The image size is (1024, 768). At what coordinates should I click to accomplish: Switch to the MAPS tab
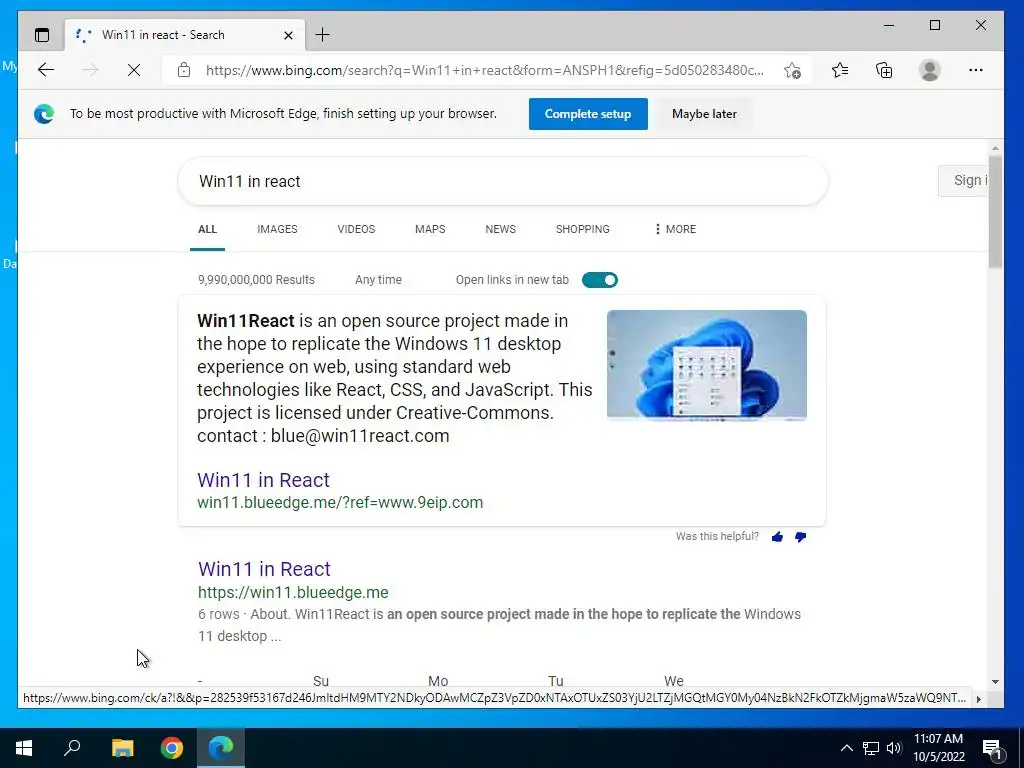tap(430, 229)
